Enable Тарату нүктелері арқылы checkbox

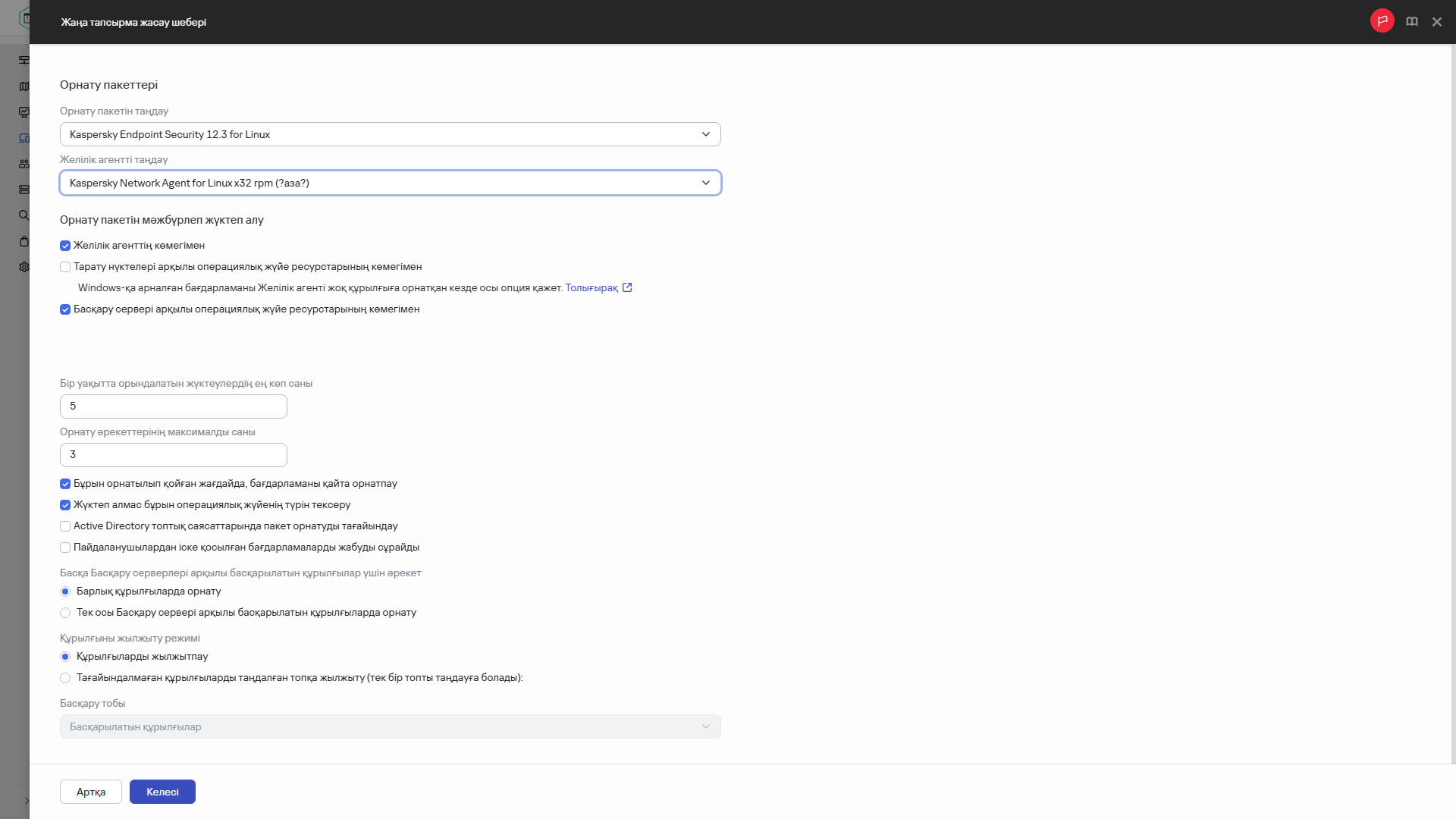[65, 267]
